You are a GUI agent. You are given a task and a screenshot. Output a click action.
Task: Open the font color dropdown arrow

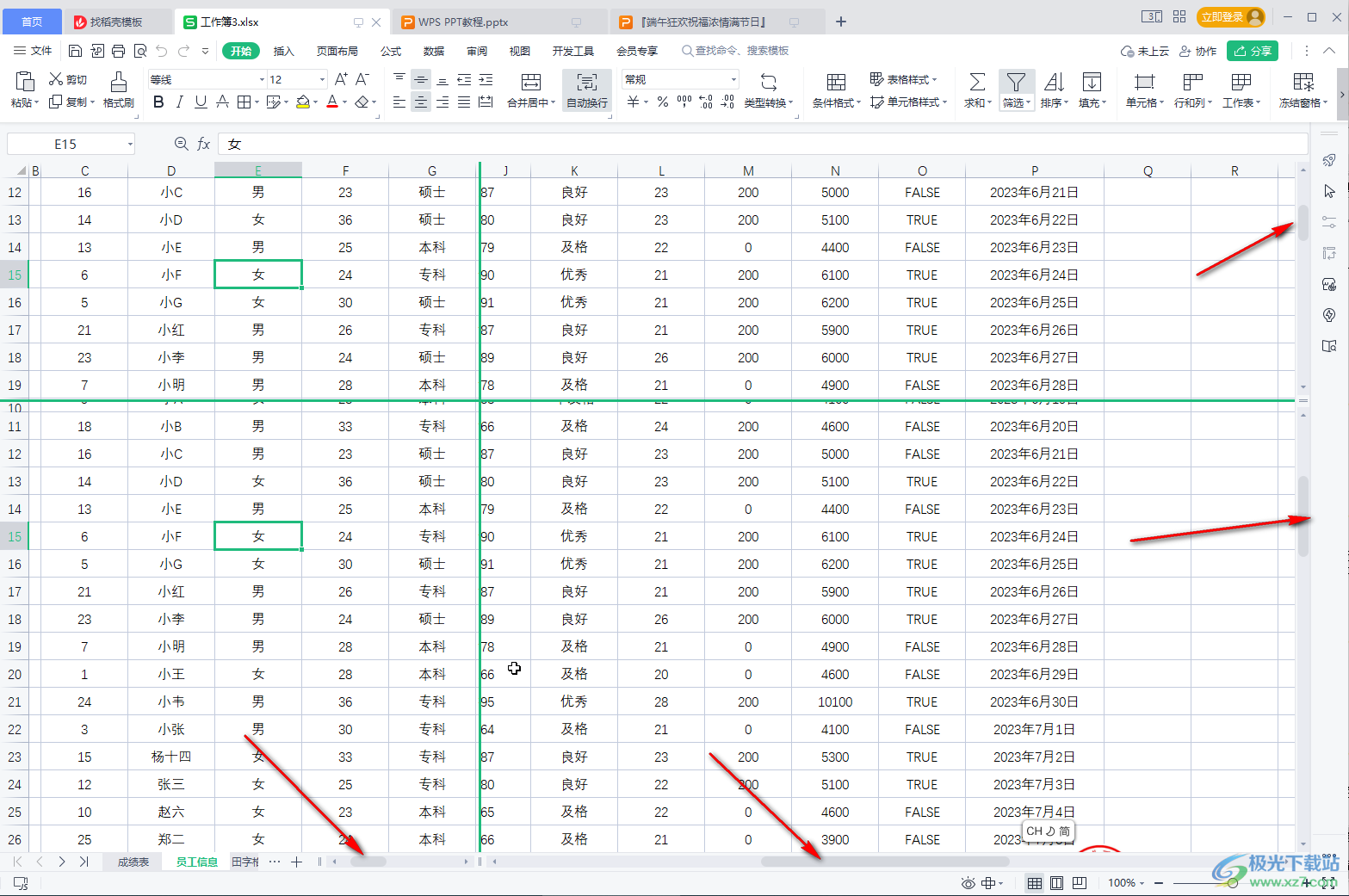345,102
